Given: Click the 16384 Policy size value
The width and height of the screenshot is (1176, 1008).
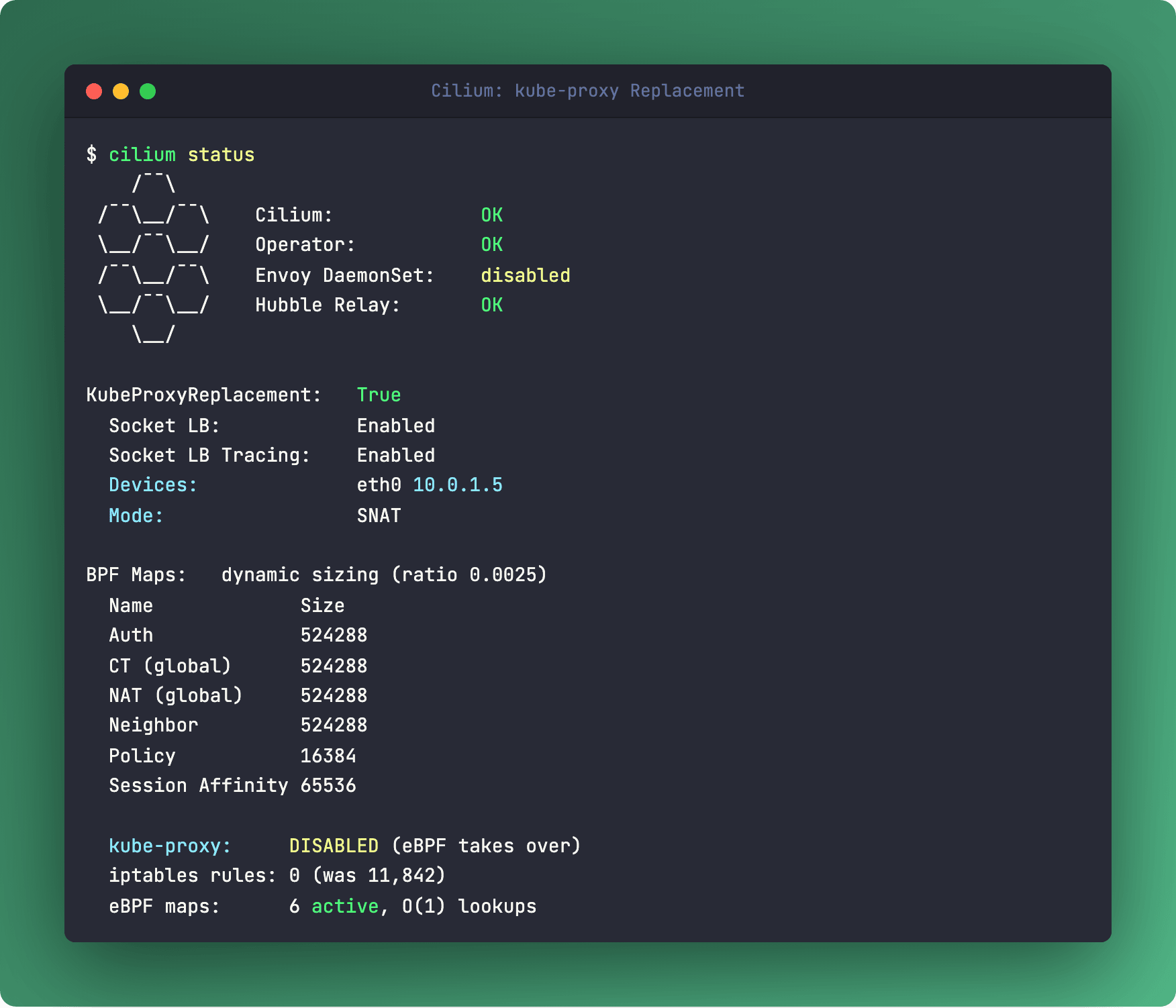Looking at the screenshot, I should tap(328, 756).
